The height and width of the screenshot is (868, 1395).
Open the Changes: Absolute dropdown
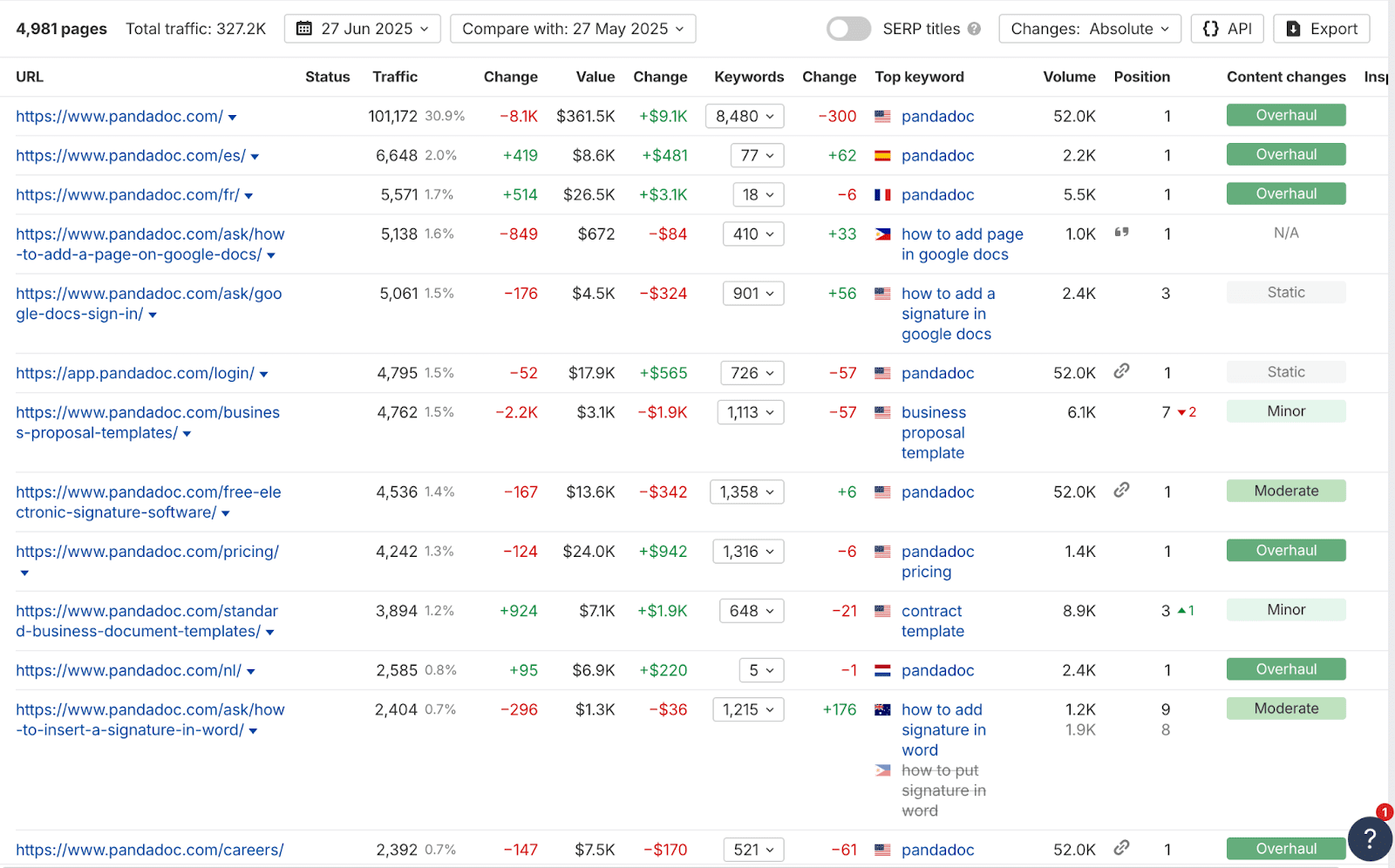click(x=1090, y=29)
